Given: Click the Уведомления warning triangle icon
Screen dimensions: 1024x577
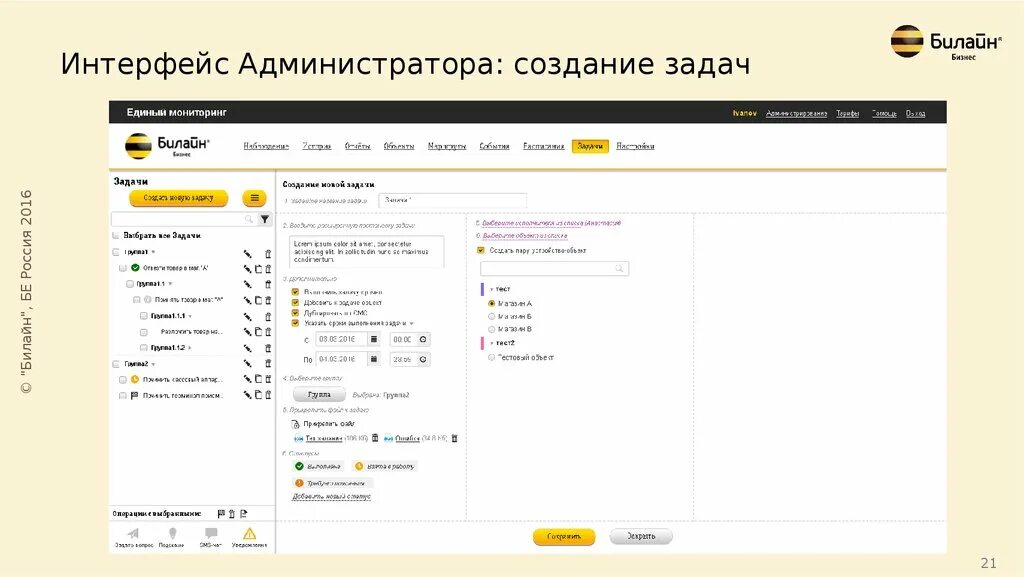Looking at the screenshot, I should tap(249, 534).
